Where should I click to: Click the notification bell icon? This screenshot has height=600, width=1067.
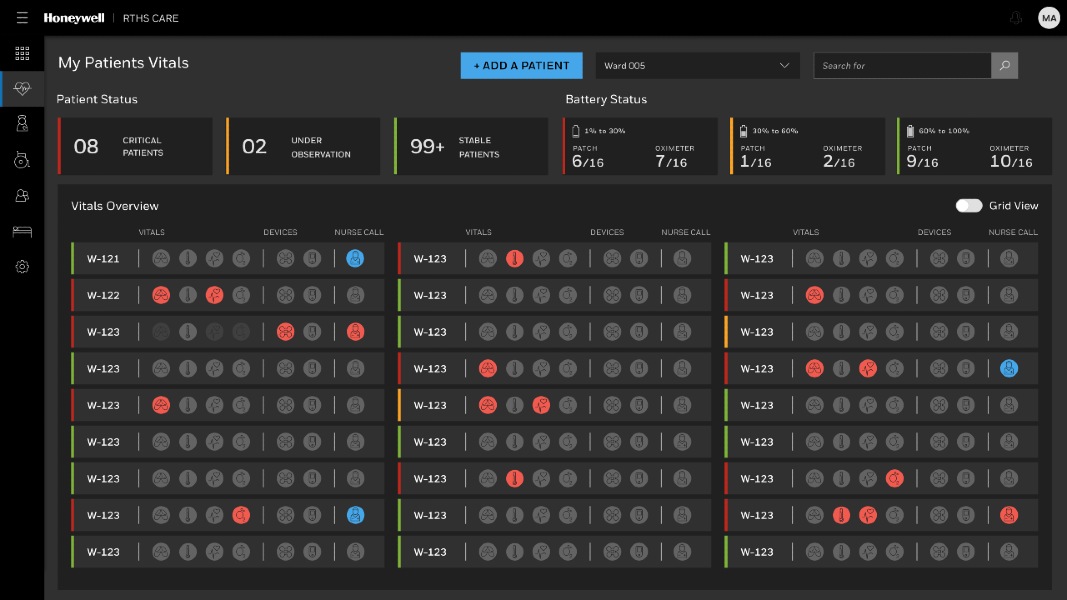click(x=1017, y=18)
